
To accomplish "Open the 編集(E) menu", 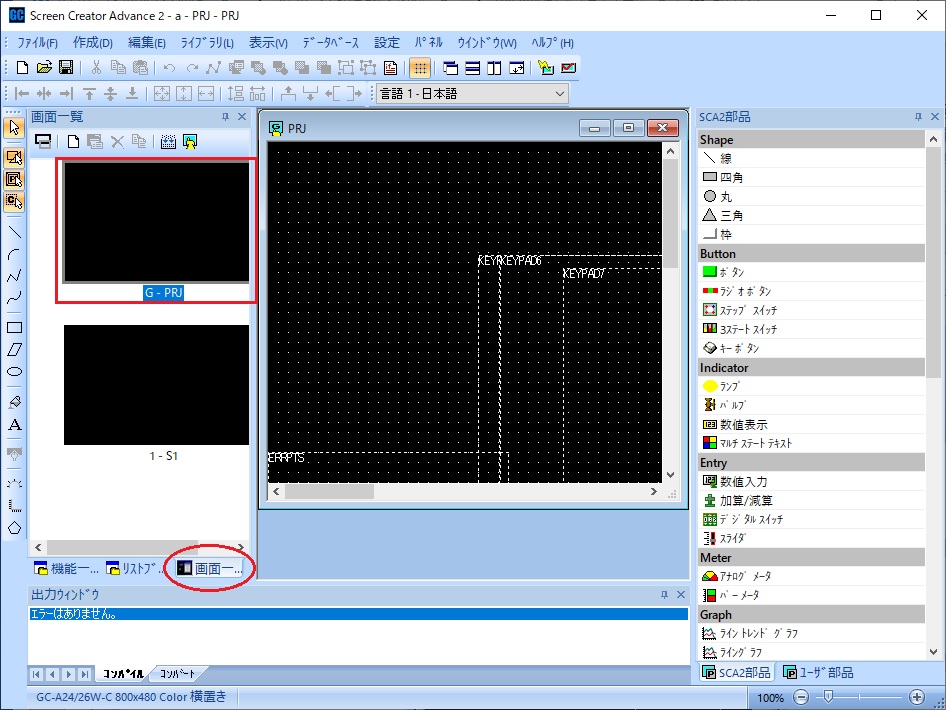I will click(x=147, y=43).
